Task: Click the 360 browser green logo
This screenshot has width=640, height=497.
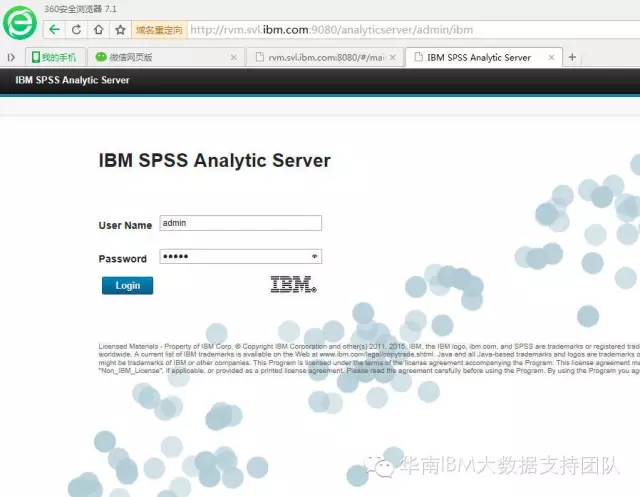Action: 20,22
